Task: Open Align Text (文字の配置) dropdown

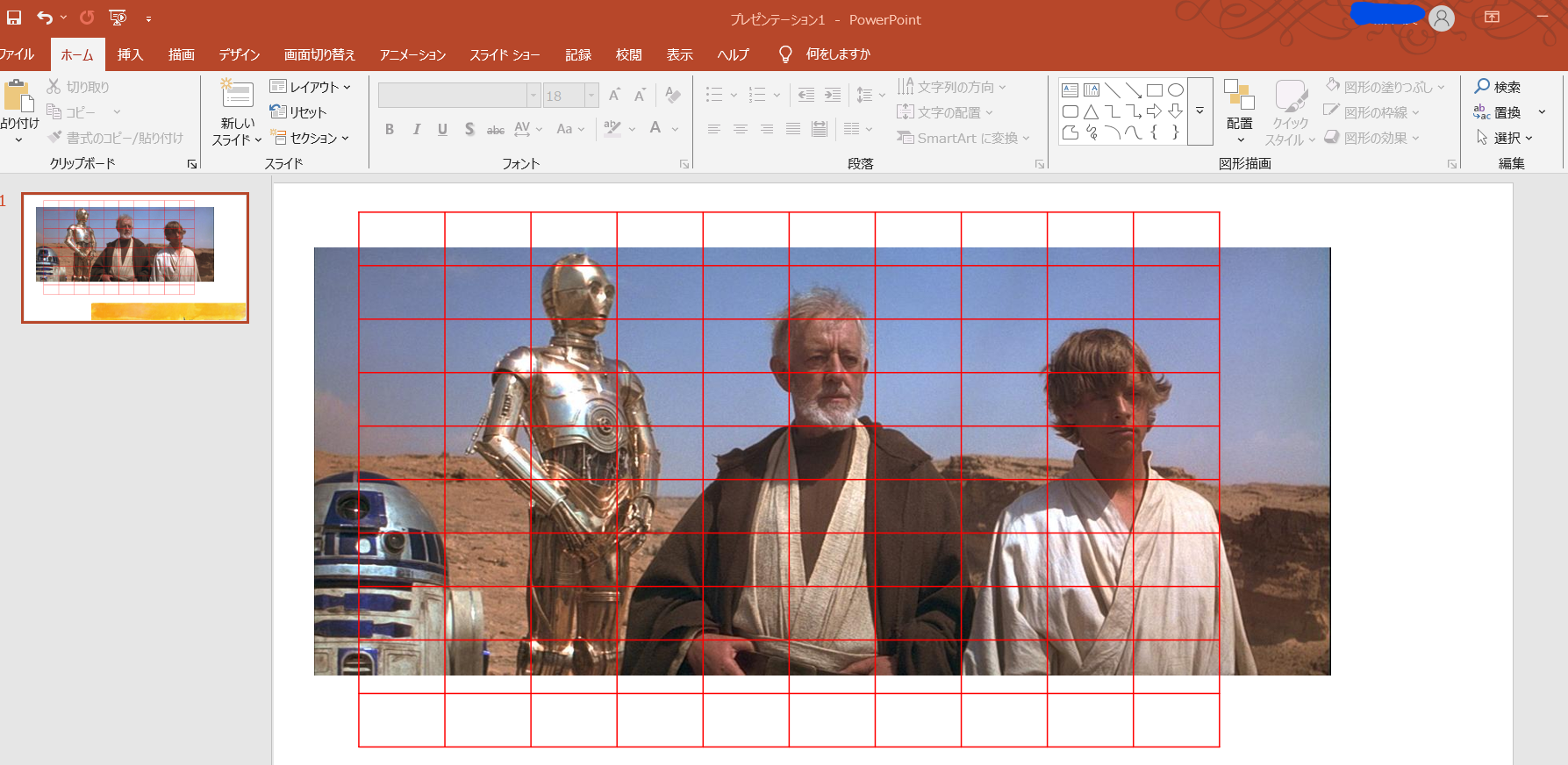Action: click(x=945, y=112)
